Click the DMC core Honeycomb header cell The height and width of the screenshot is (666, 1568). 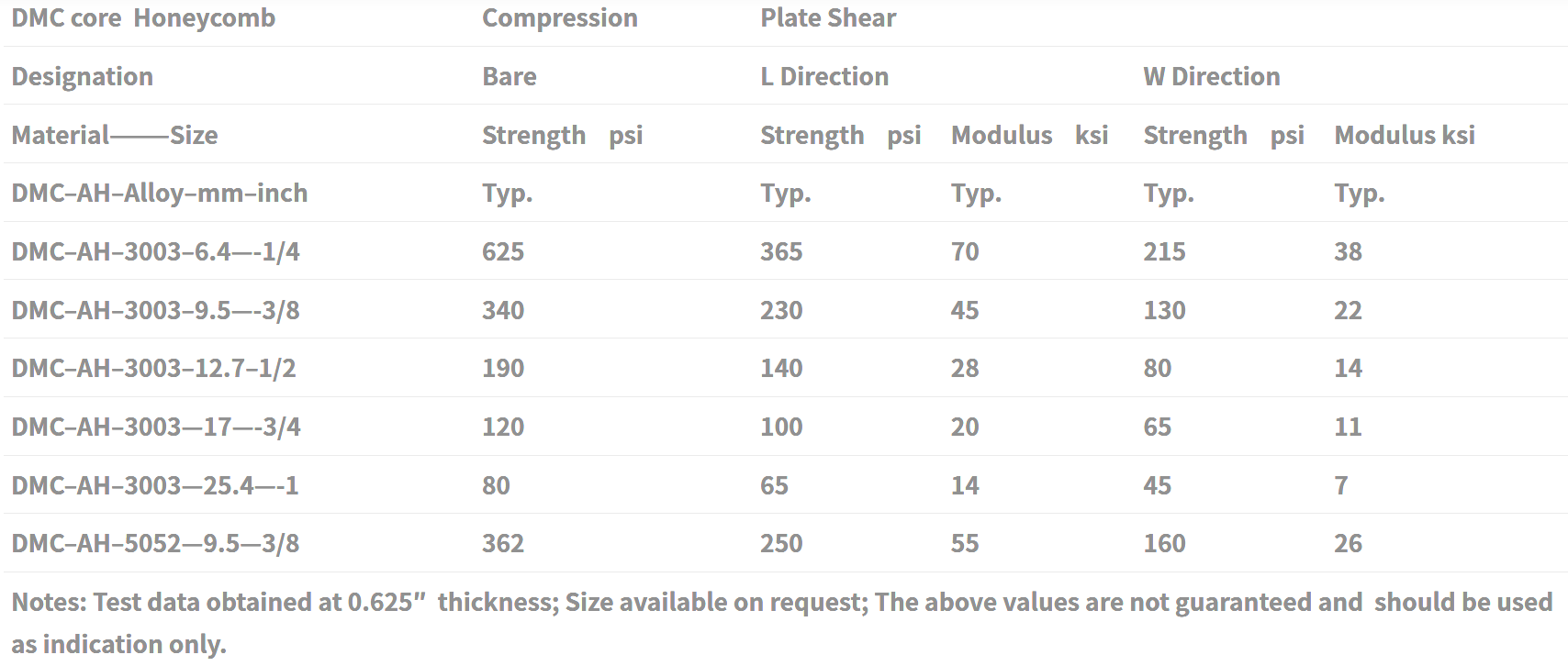click(143, 18)
